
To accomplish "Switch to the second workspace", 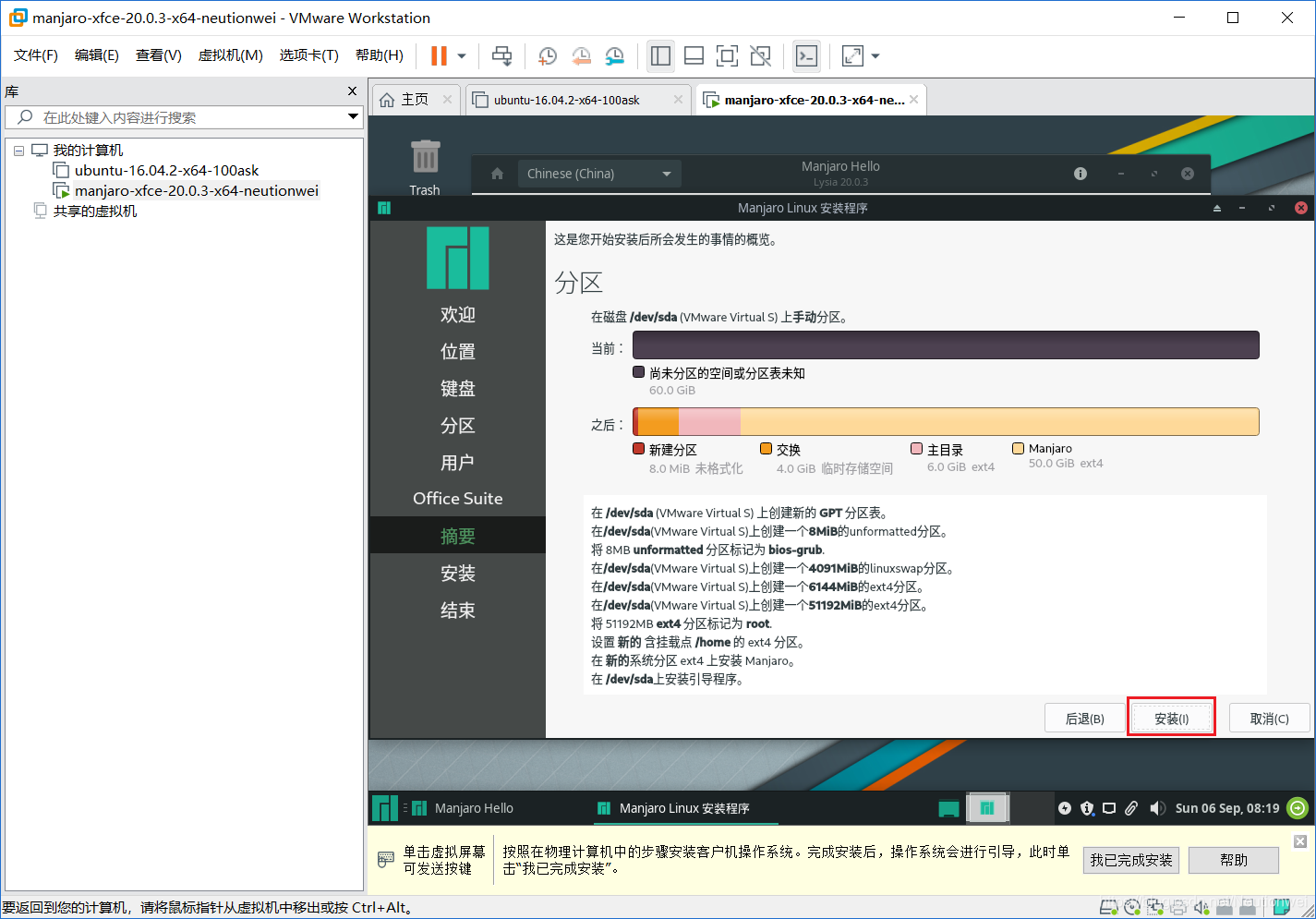I will [1032, 808].
